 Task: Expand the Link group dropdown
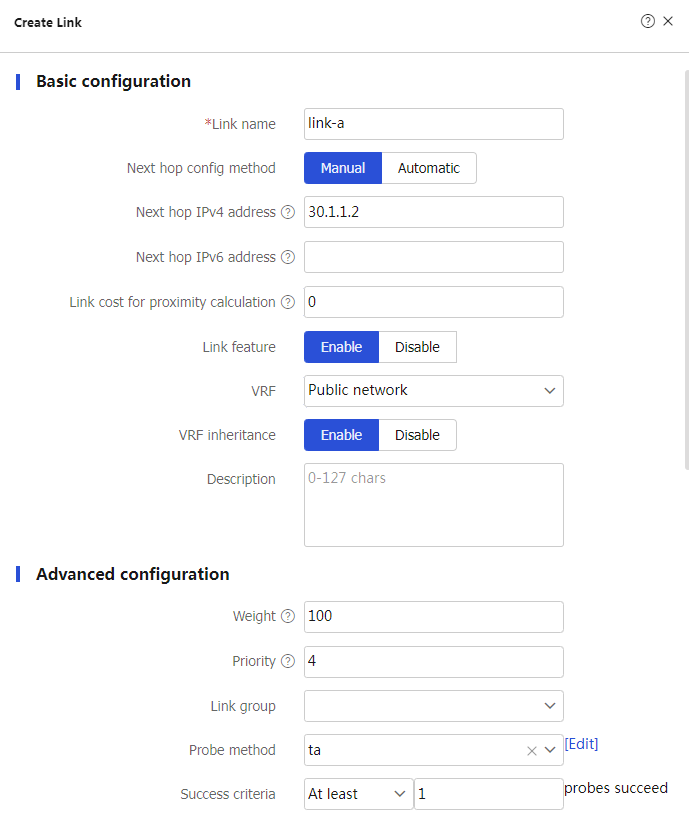point(434,706)
